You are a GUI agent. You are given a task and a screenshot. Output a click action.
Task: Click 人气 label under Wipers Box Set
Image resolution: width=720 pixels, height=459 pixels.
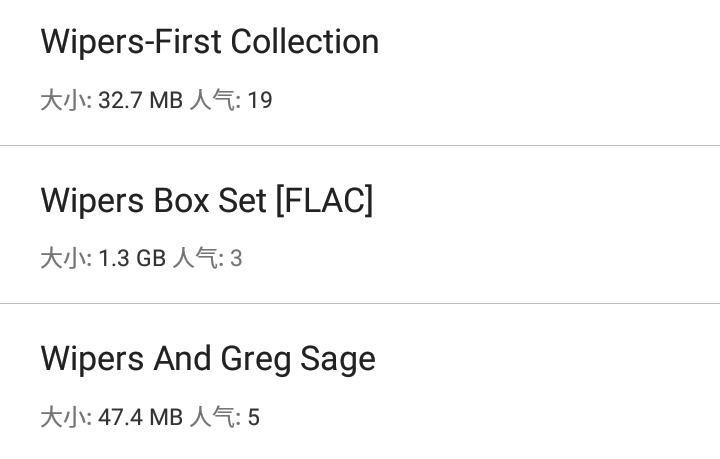pyautogui.click(x=194, y=259)
